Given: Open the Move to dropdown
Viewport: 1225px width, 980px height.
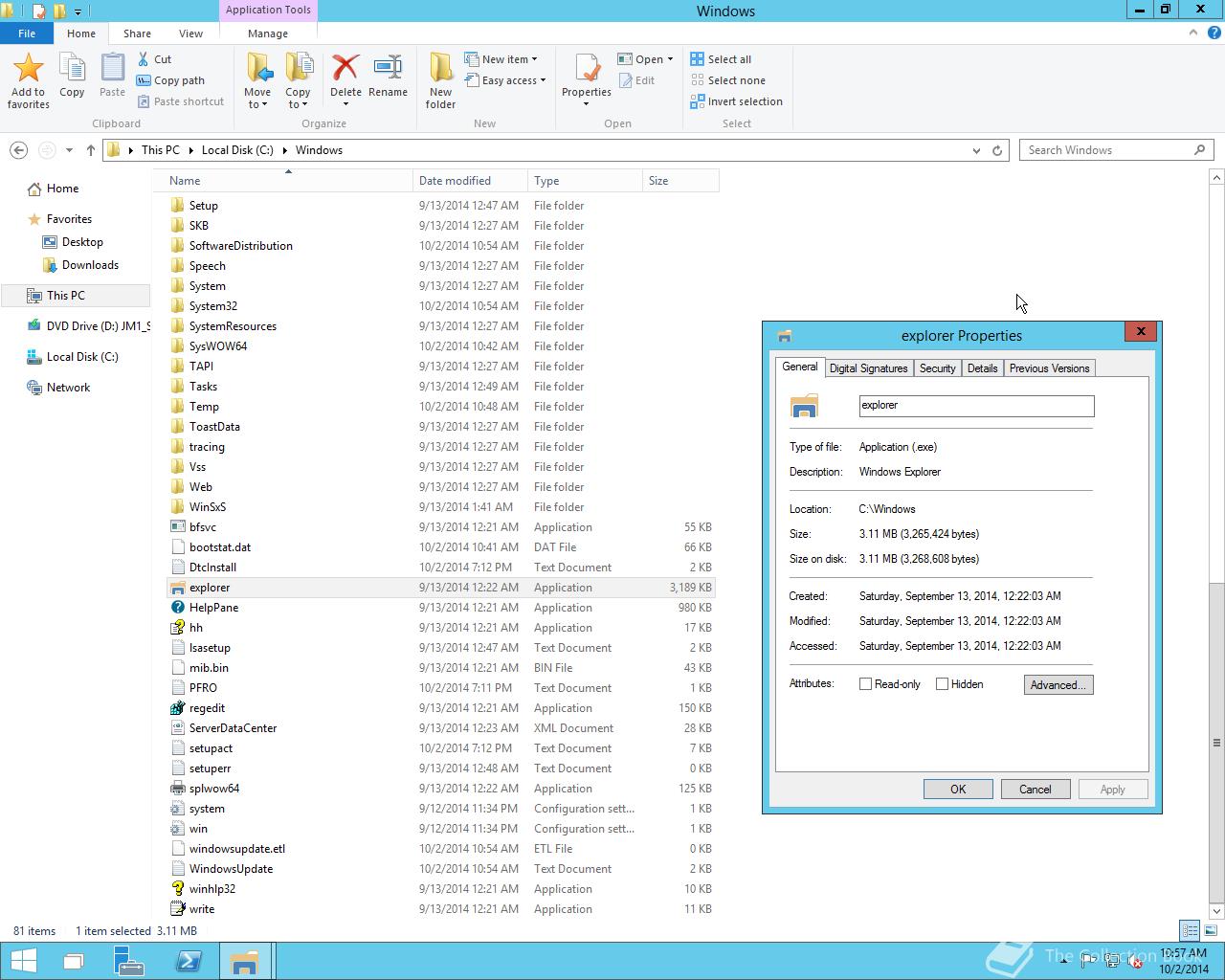Looking at the screenshot, I should [x=257, y=99].
